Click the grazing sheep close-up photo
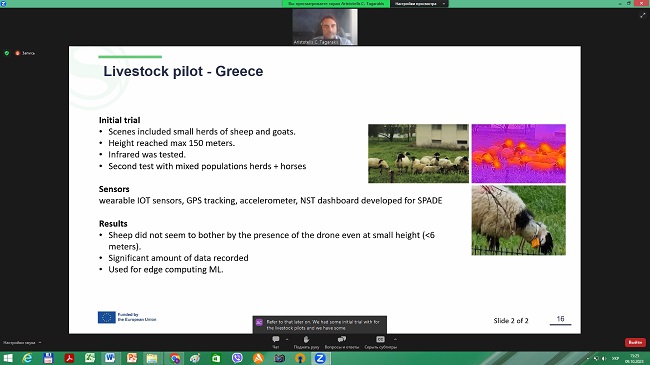 [x=519, y=220]
